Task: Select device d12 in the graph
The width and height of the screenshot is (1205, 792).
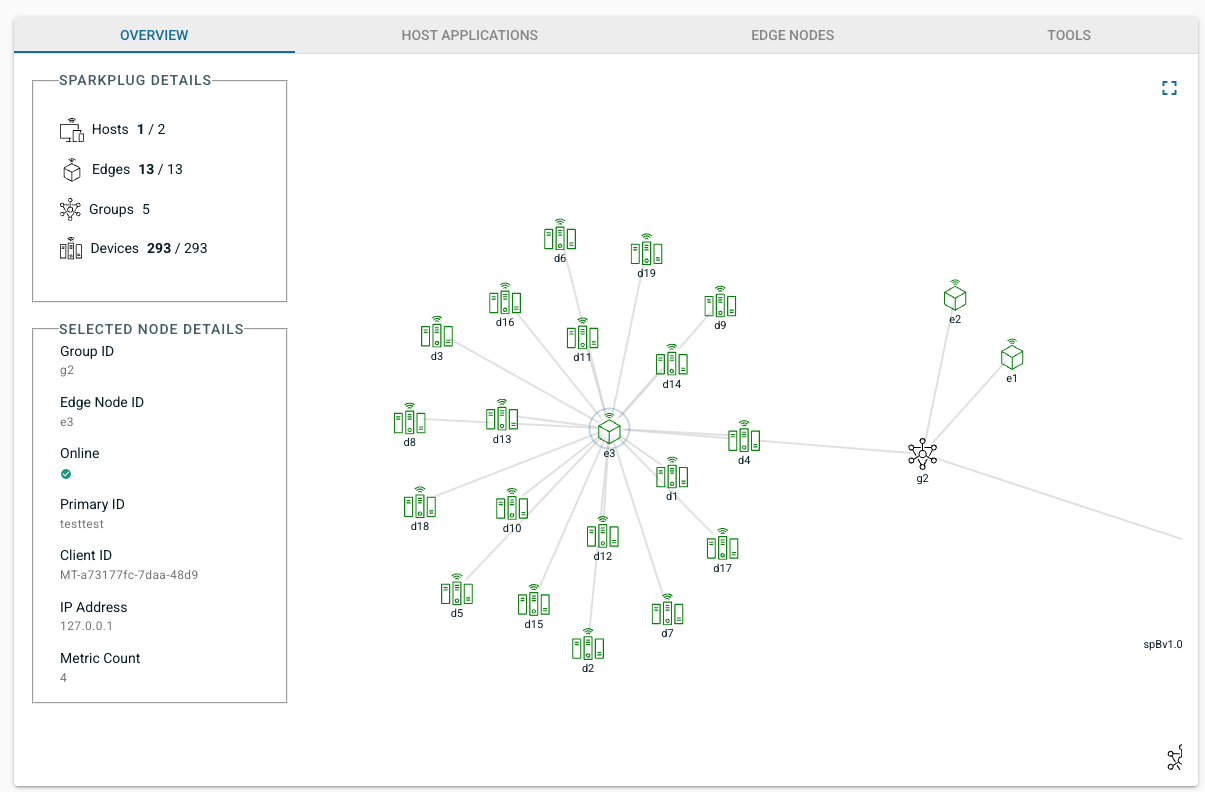Action: [603, 533]
